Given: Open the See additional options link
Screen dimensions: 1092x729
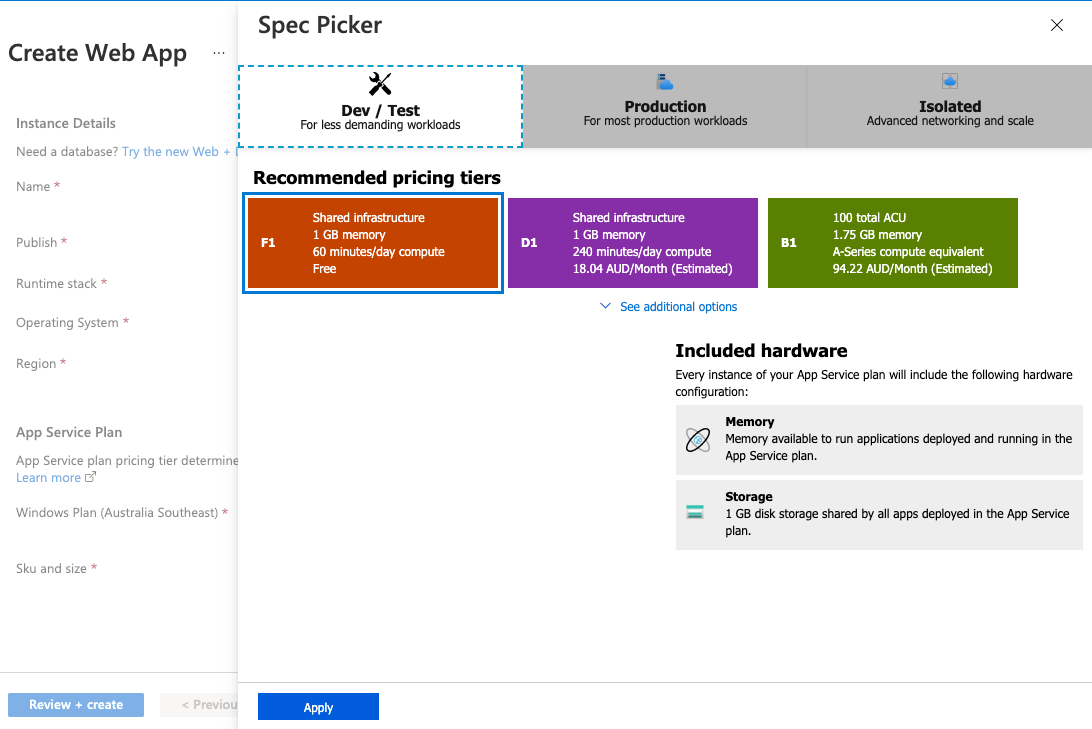Looking at the screenshot, I should point(678,306).
